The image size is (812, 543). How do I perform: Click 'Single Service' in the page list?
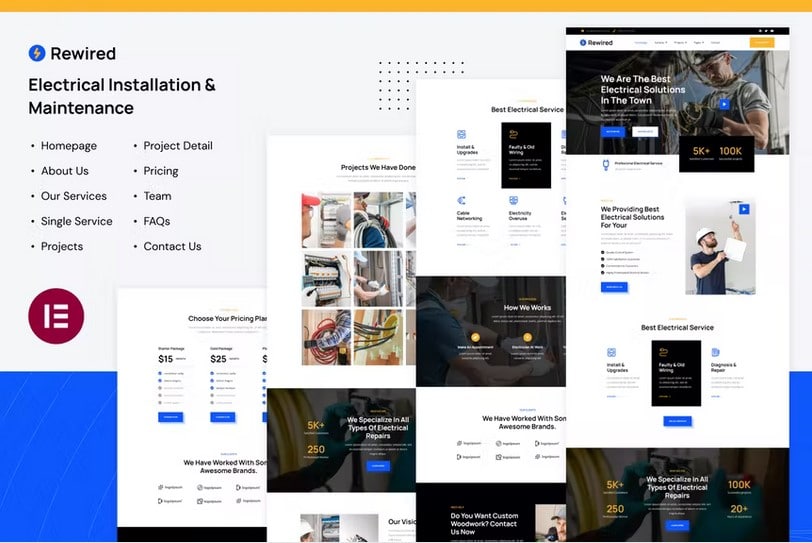tap(77, 222)
